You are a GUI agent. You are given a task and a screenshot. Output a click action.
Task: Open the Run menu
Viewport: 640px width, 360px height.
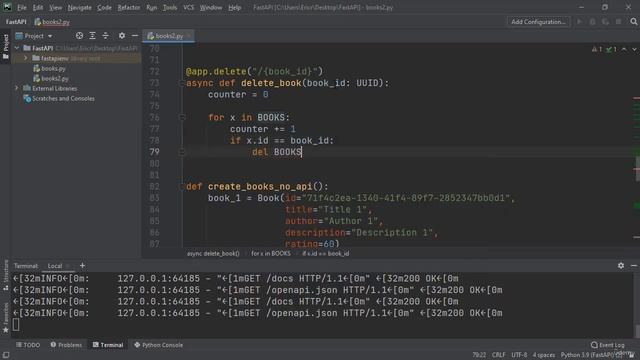151,7
